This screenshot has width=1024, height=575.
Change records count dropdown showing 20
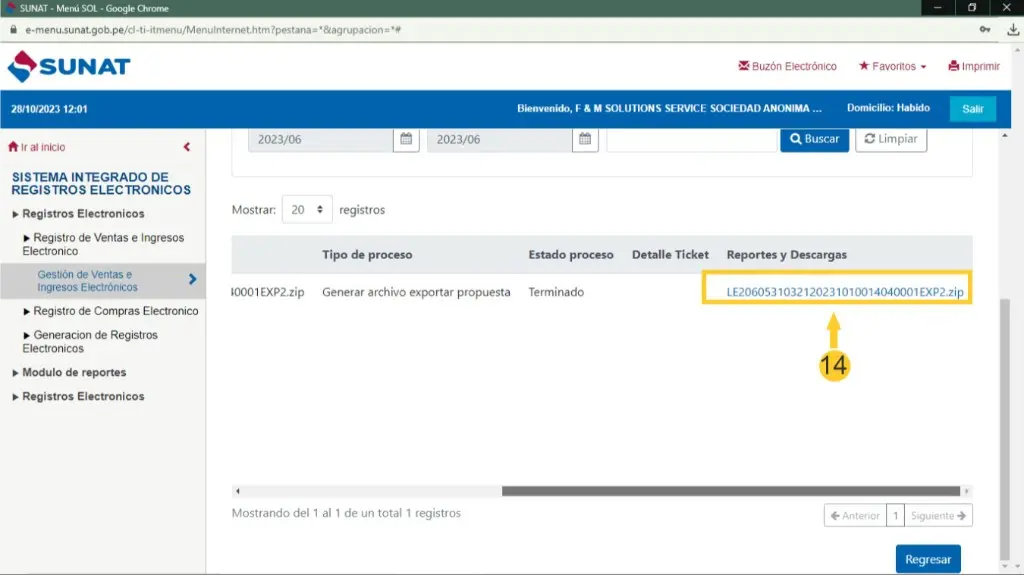coord(307,210)
